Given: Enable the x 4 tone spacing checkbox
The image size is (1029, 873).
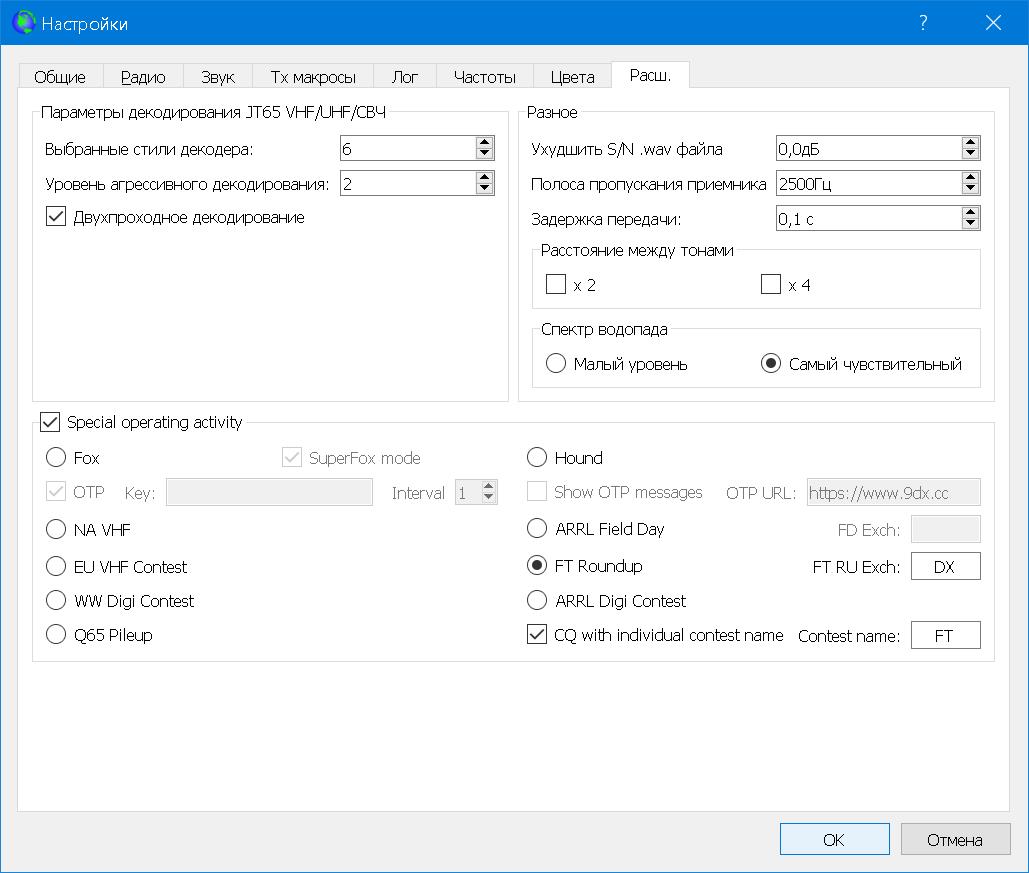Looking at the screenshot, I should click(770, 285).
